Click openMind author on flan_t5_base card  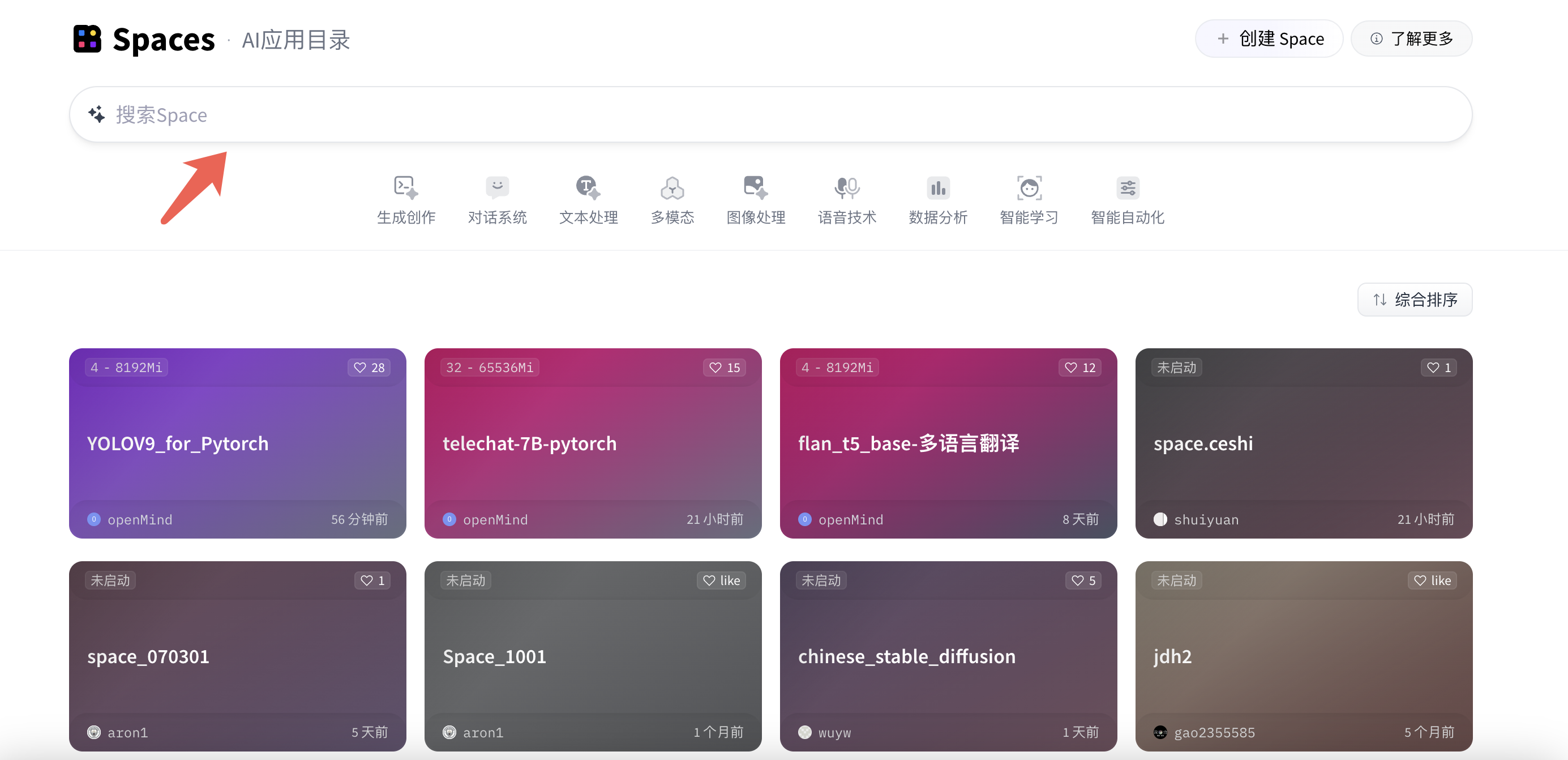click(x=850, y=519)
